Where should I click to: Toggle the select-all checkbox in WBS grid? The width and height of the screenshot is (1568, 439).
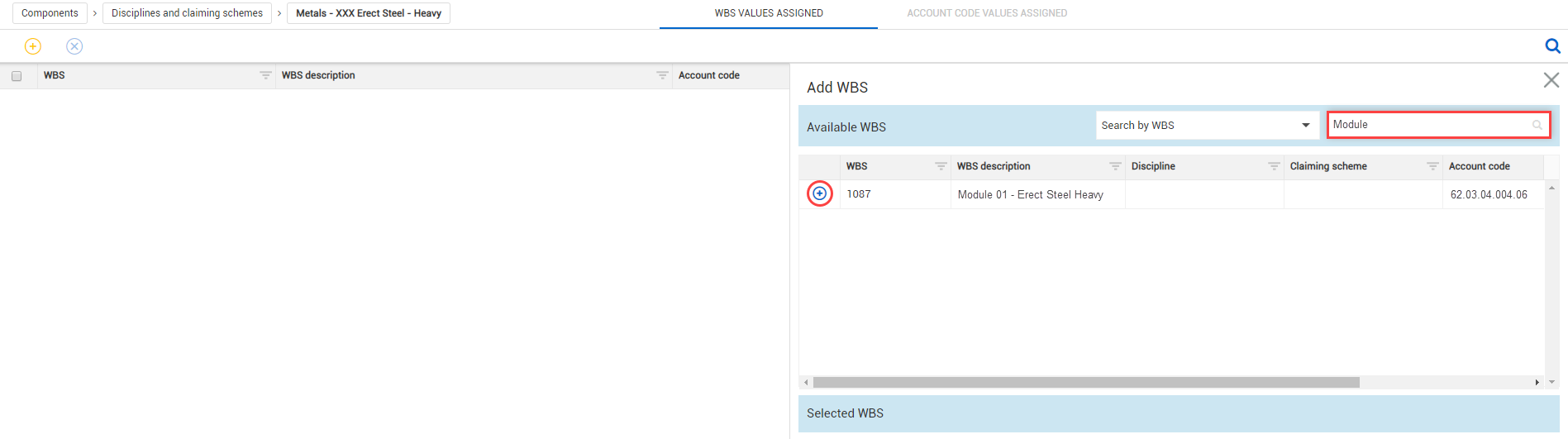click(17, 76)
